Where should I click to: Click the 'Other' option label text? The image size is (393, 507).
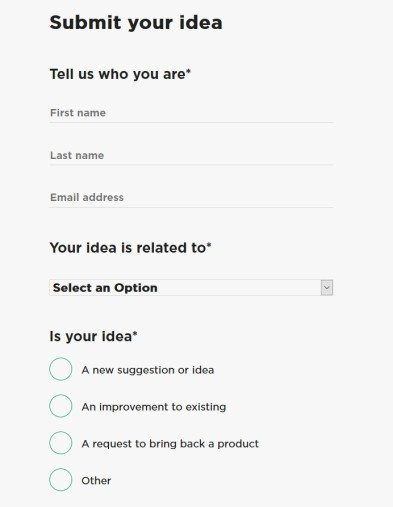pyautogui.click(x=96, y=481)
